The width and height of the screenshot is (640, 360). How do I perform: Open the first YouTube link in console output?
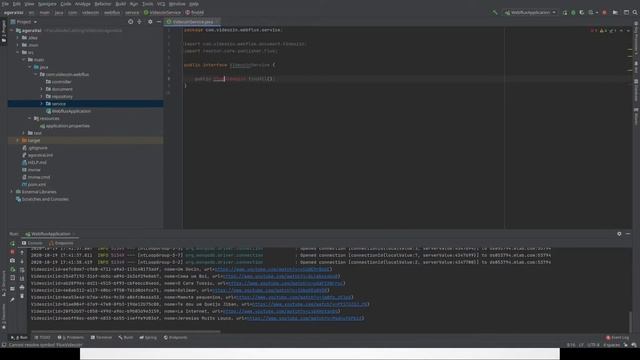click(x=272, y=269)
